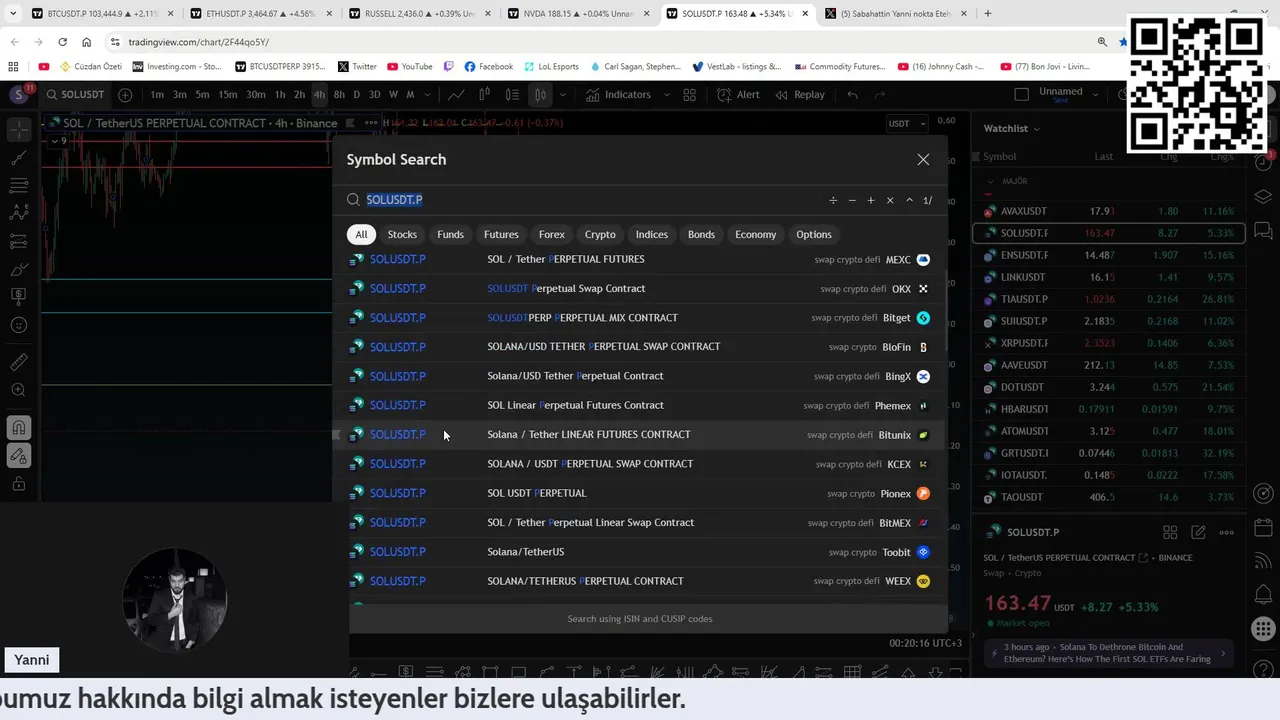Select the zoom in tool

pyautogui.click(x=18, y=390)
